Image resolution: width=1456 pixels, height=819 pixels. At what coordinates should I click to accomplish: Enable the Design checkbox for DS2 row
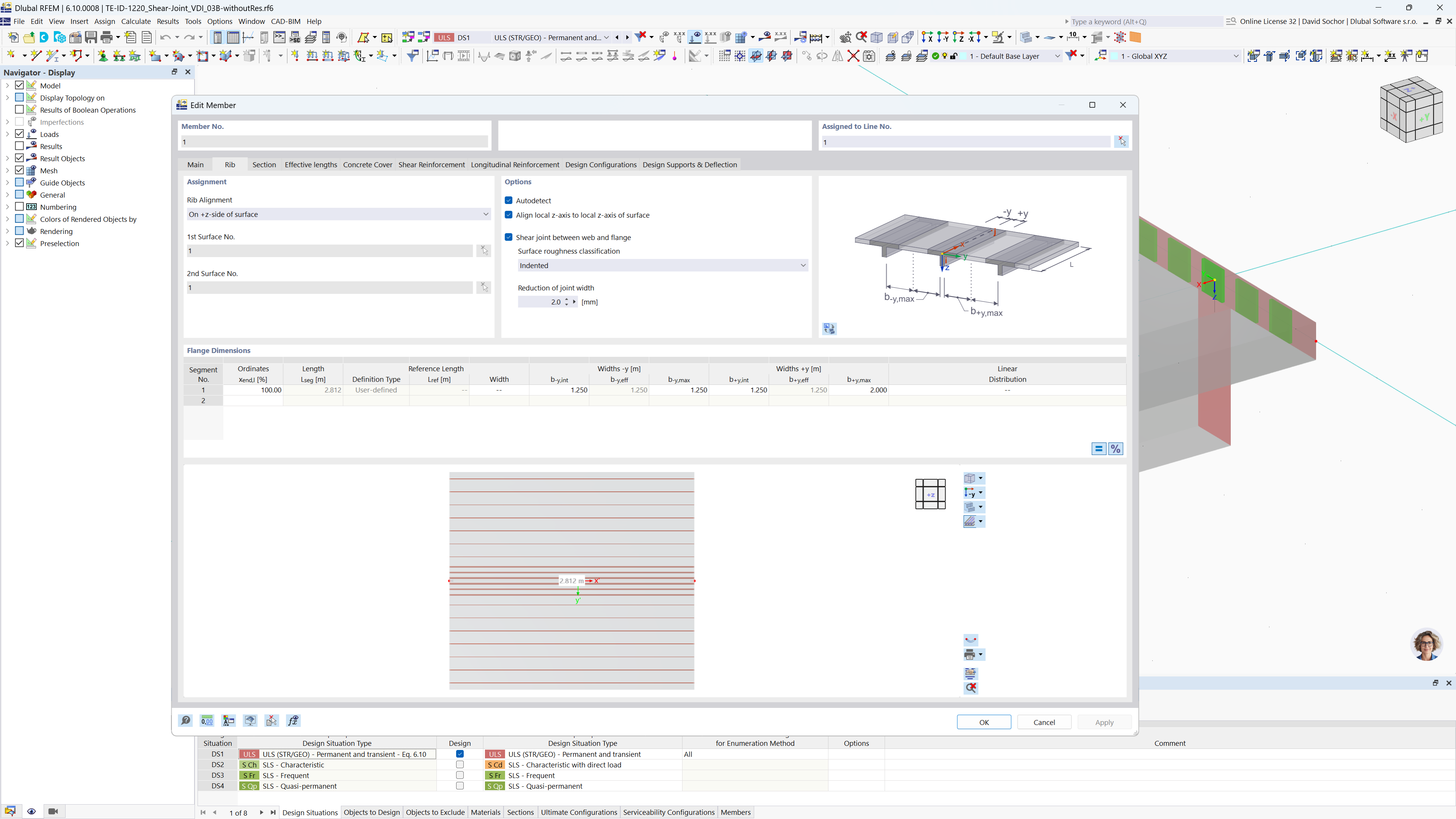coord(460,765)
